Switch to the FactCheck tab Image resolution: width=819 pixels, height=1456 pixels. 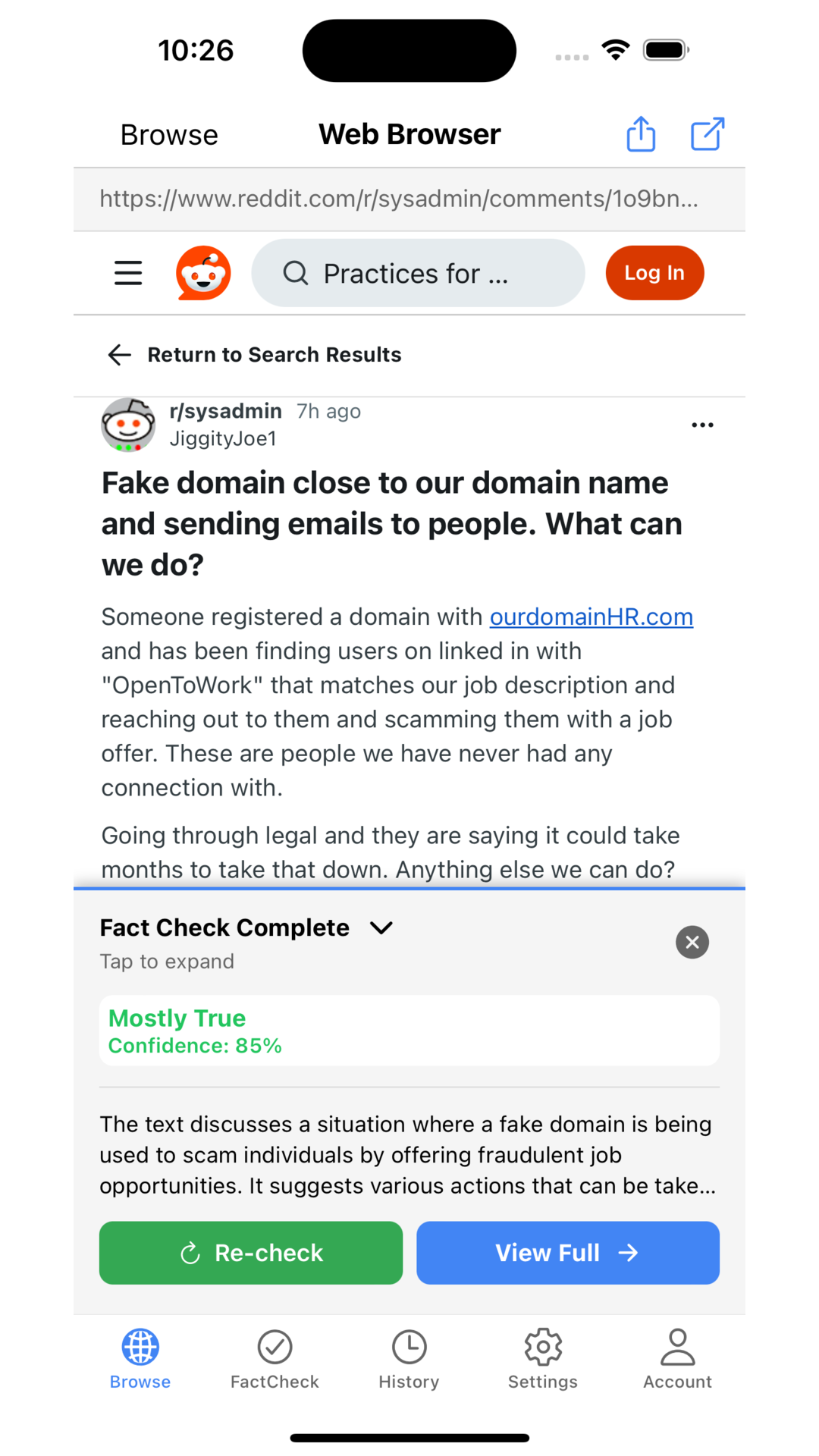(x=275, y=1359)
